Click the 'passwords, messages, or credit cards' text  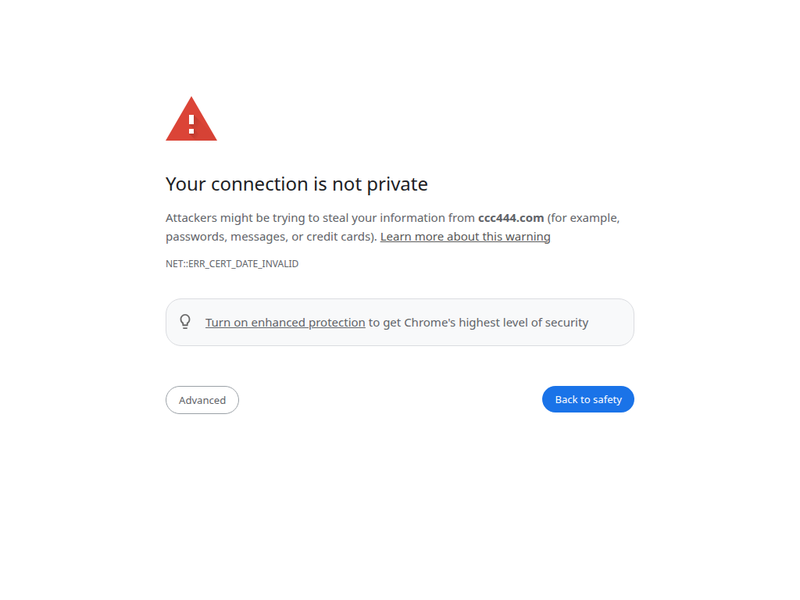point(270,237)
